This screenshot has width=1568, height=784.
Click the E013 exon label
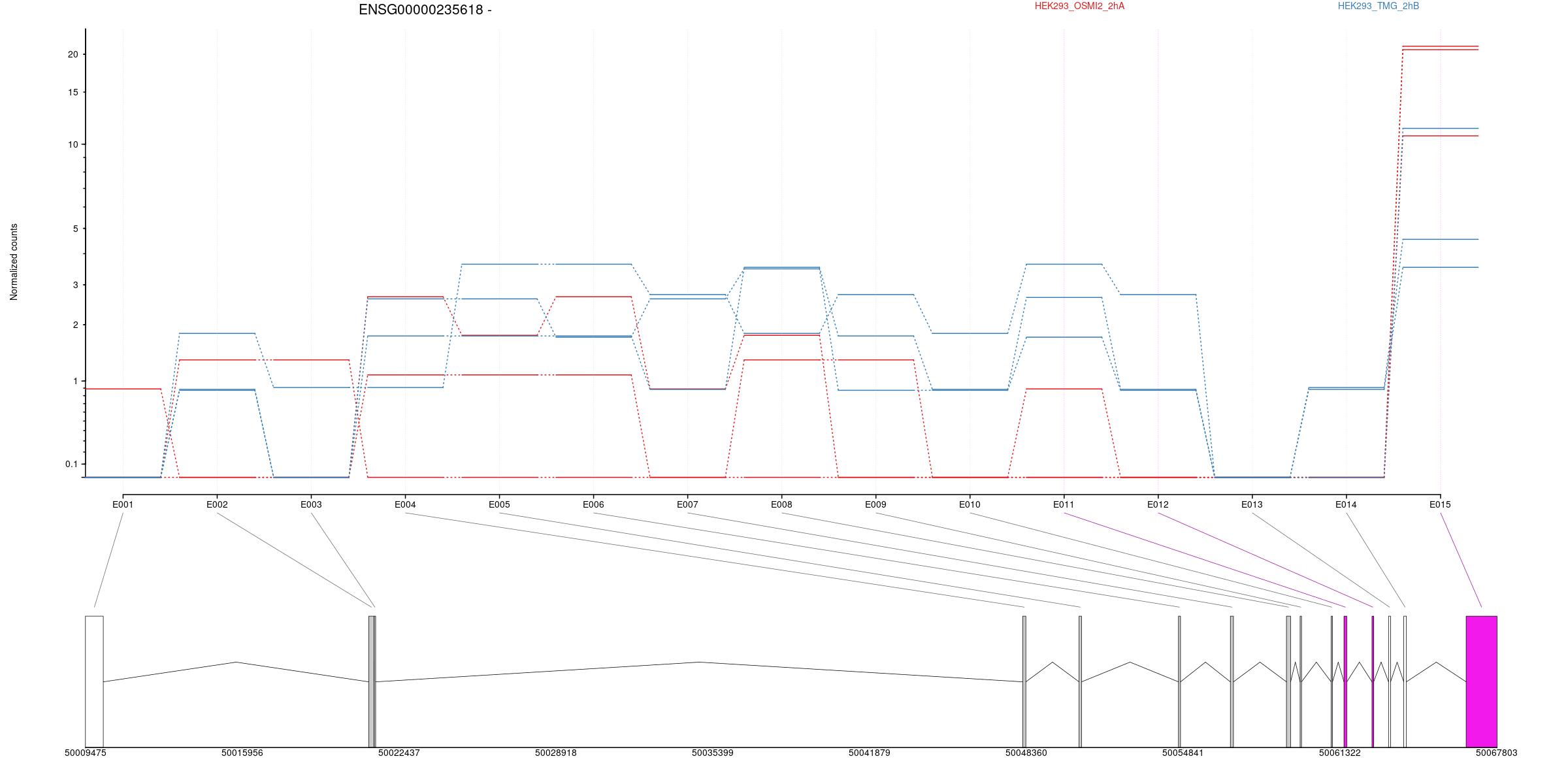click(1252, 504)
